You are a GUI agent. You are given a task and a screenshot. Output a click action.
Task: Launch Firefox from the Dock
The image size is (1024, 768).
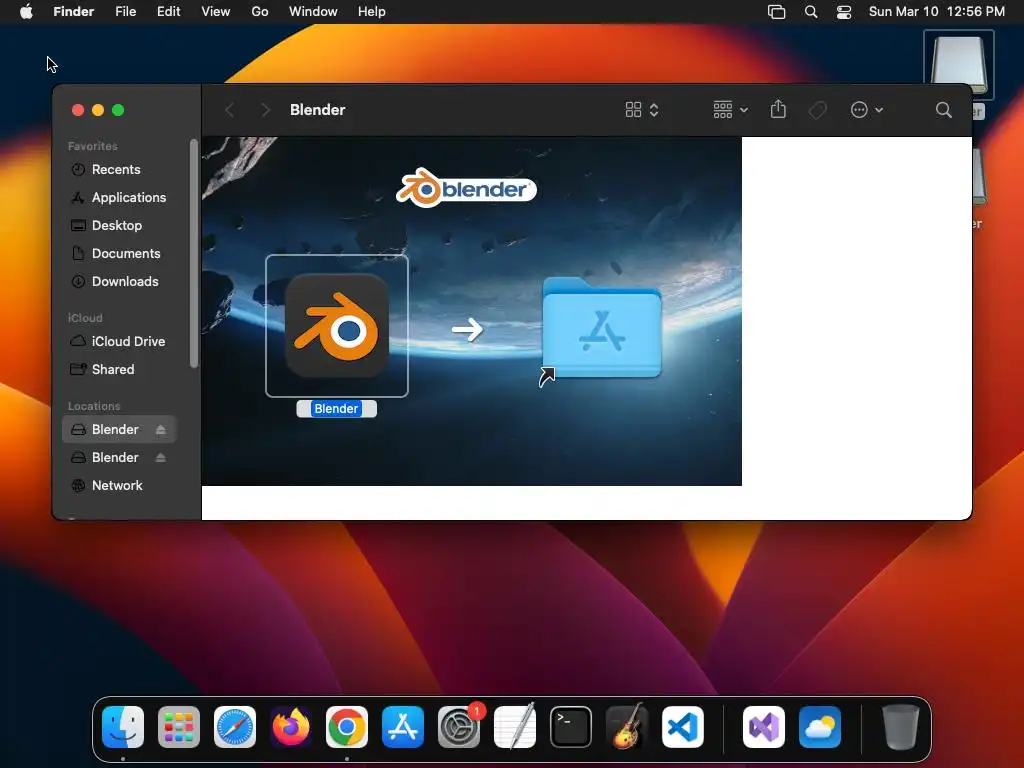(291, 727)
